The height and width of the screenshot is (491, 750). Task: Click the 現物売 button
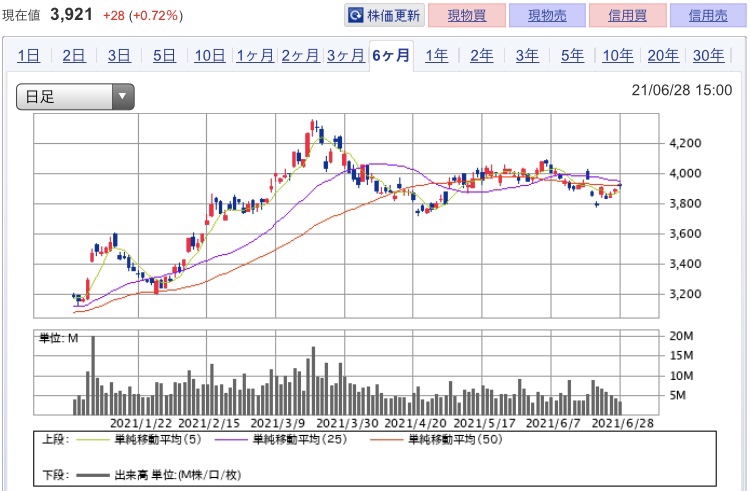tap(547, 15)
